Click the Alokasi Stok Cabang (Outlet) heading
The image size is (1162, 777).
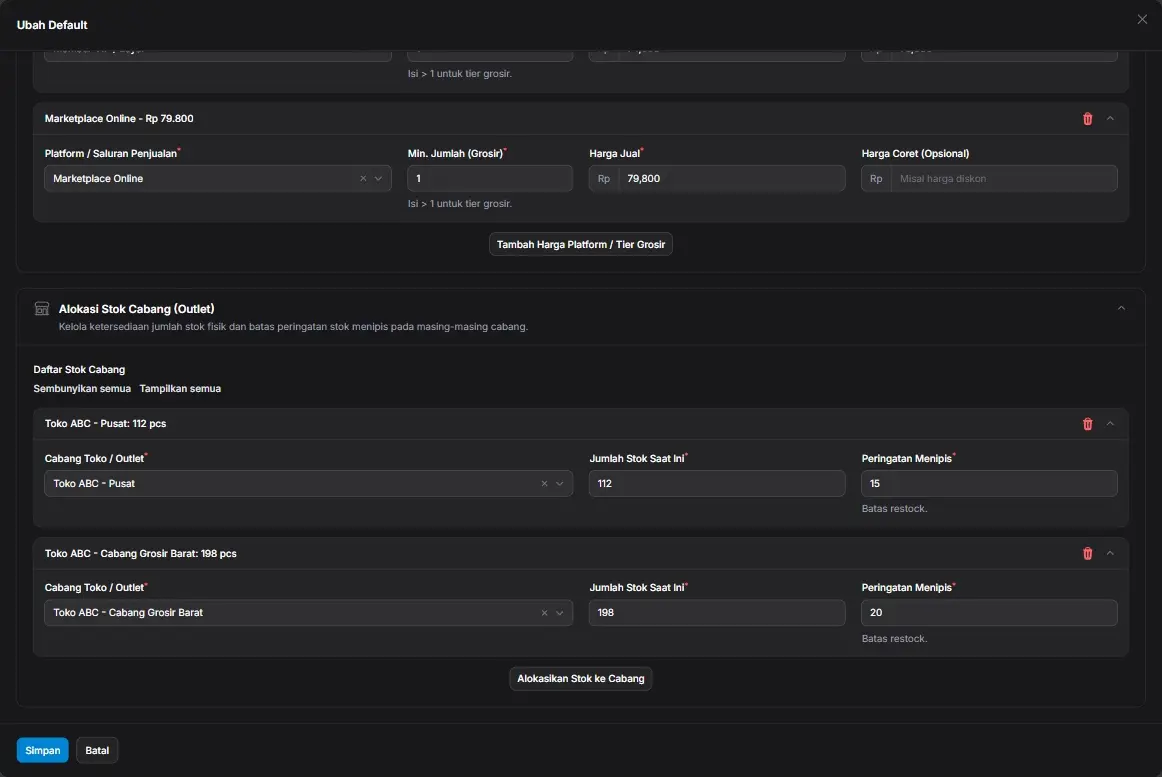pos(136,309)
